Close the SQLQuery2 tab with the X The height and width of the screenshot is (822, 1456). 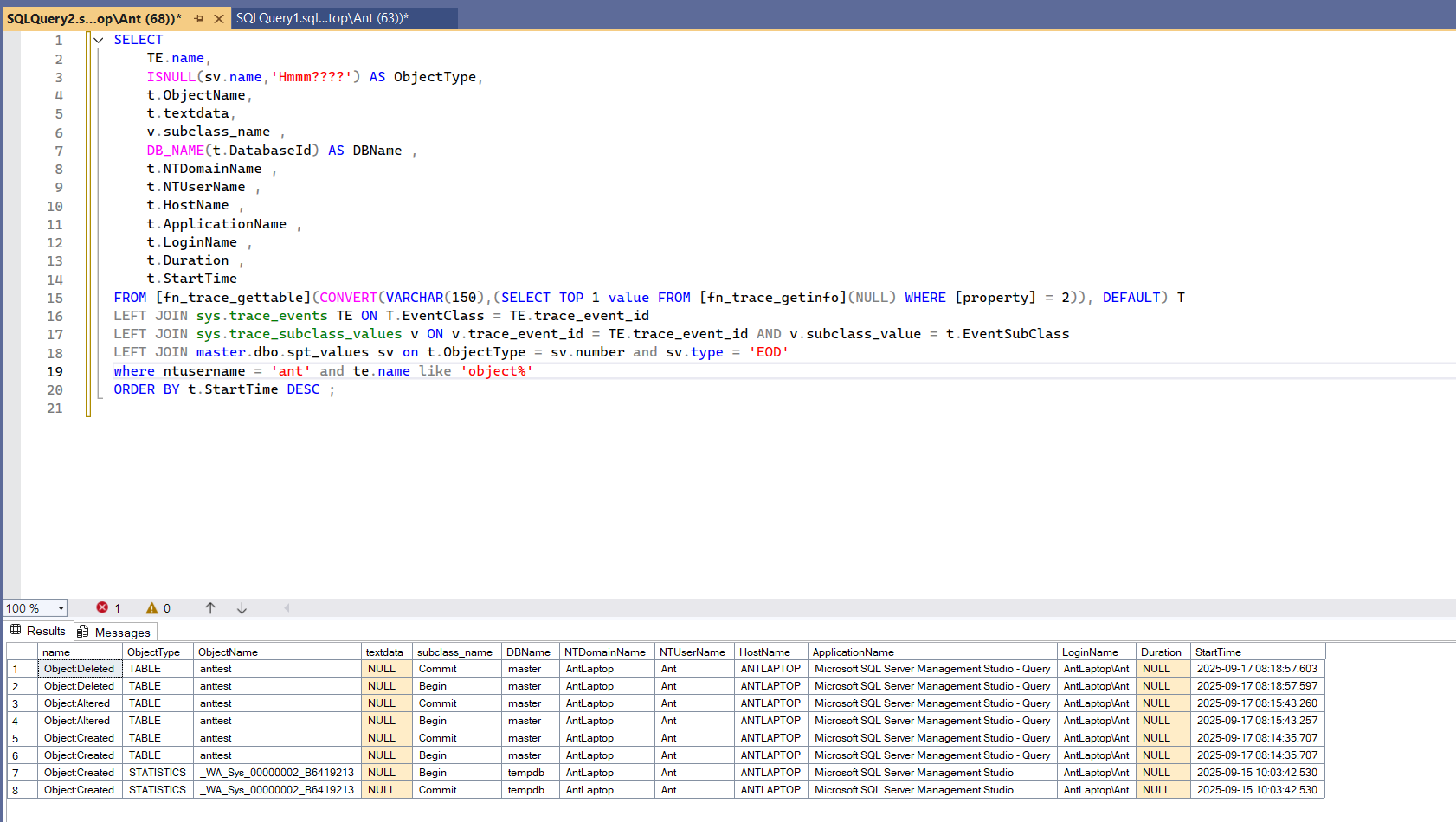(219, 18)
